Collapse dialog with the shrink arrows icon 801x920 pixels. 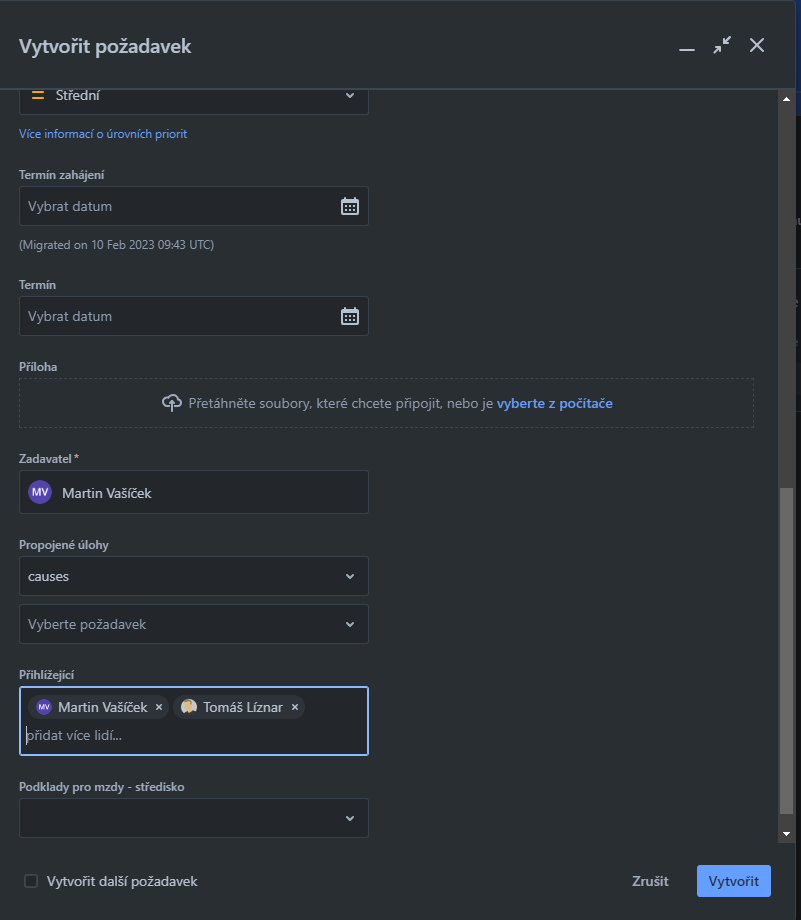(722, 45)
